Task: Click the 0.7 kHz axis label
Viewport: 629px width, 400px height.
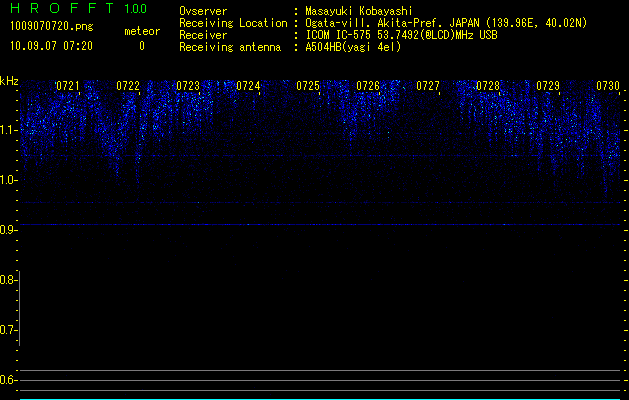Action: pos(8,330)
